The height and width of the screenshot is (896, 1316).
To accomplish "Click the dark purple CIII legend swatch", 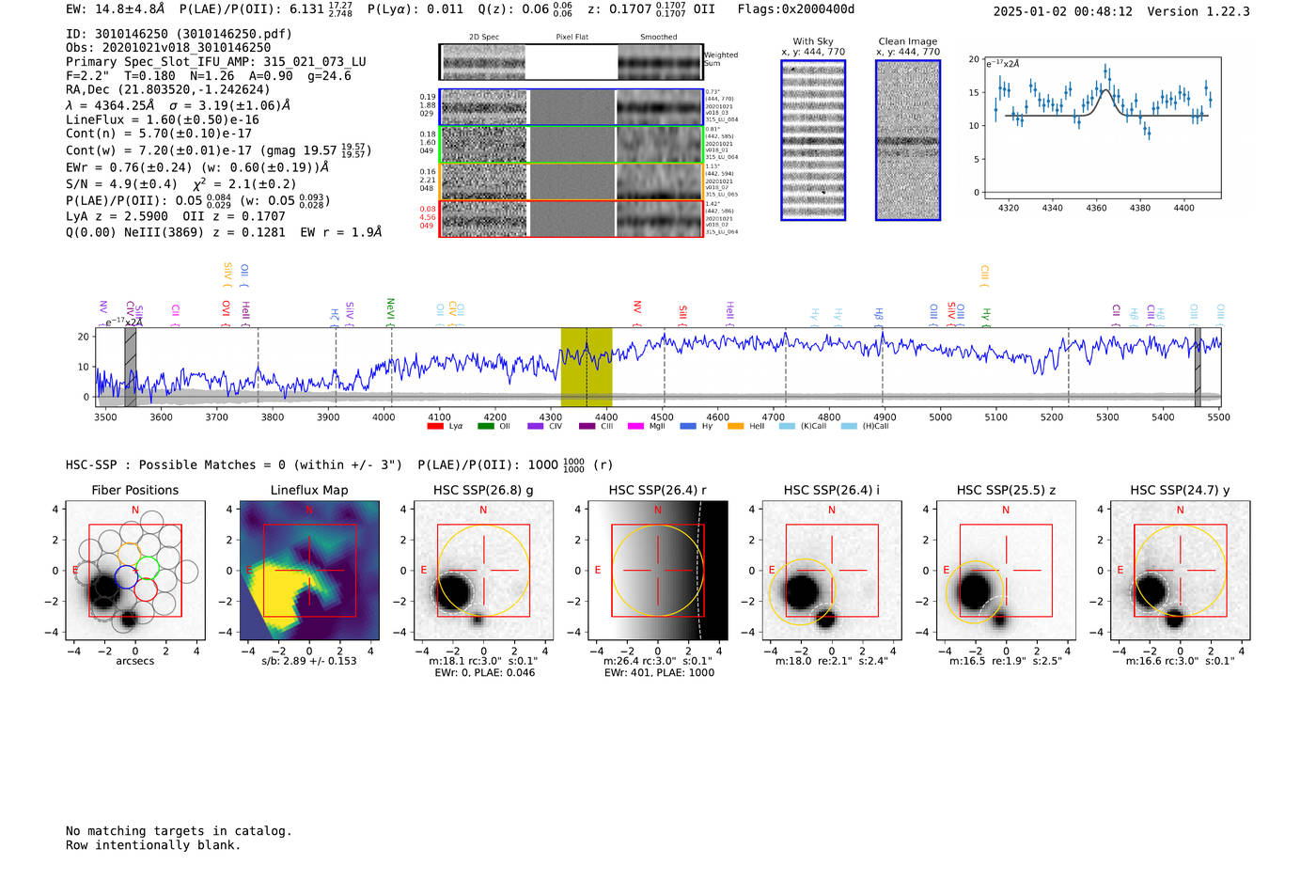I will pos(587,426).
